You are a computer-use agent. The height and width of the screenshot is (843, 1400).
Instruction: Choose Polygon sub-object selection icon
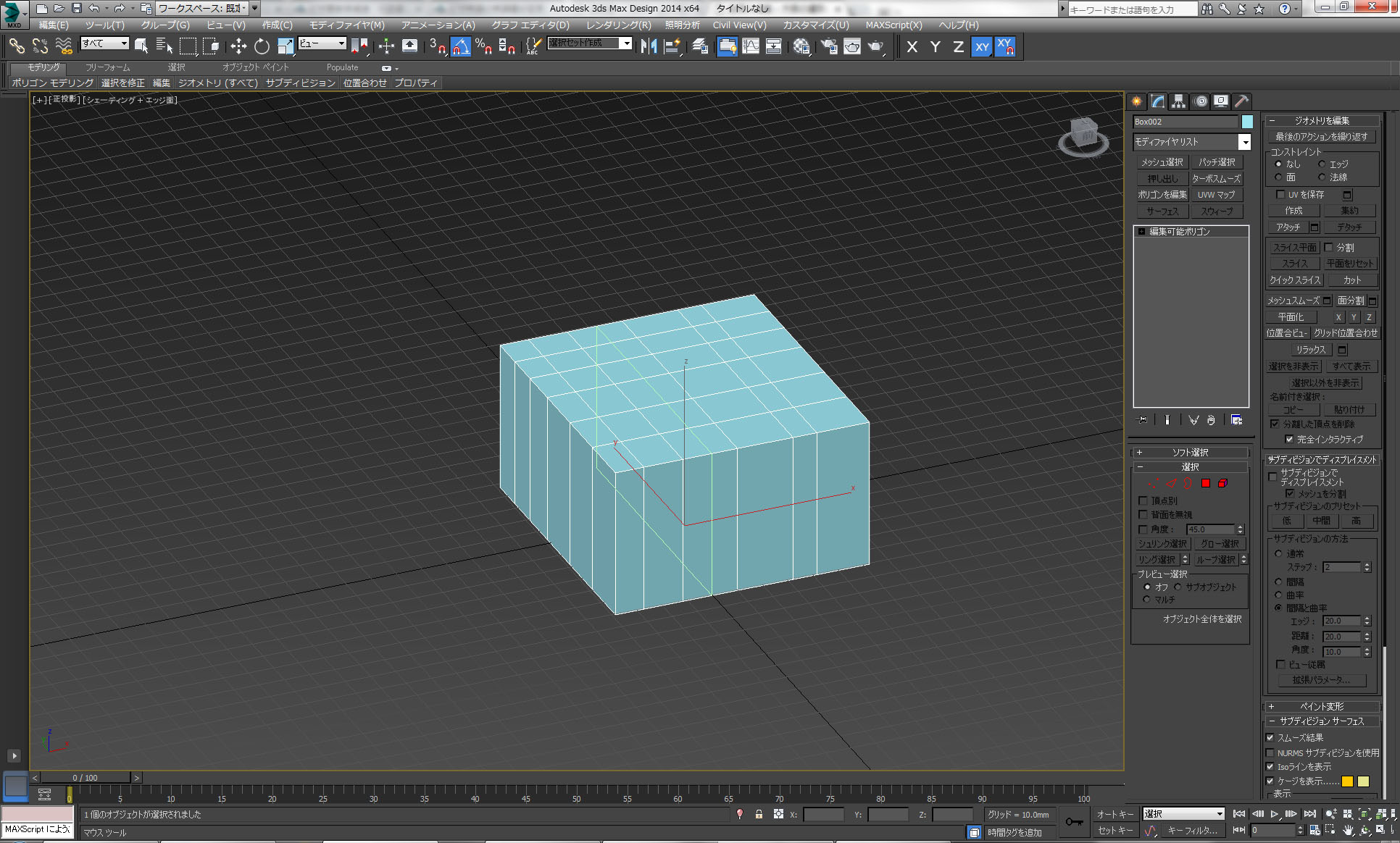(x=1206, y=483)
